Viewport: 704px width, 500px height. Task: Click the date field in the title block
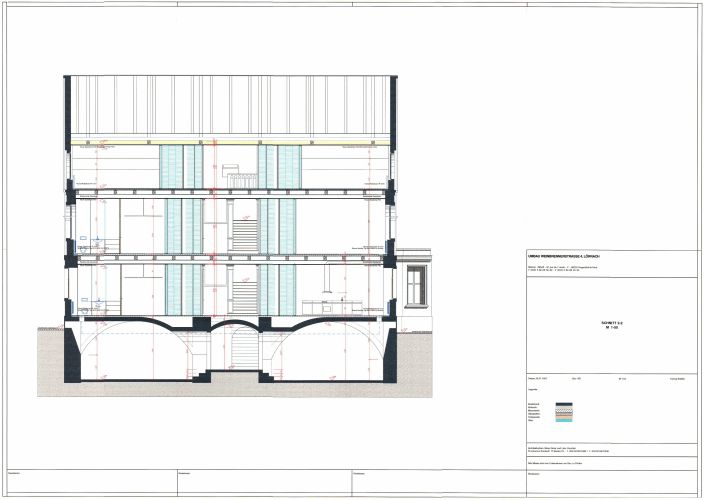pyautogui.click(x=536, y=379)
